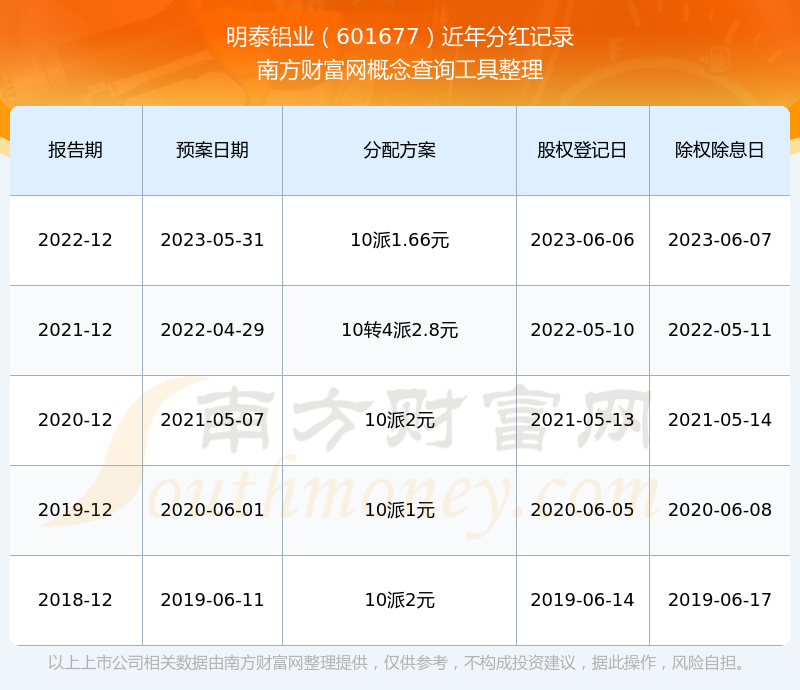This screenshot has height=690, width=800.
Task: Click ex-dividend date 2023-06-07
Action: [719, 240]
